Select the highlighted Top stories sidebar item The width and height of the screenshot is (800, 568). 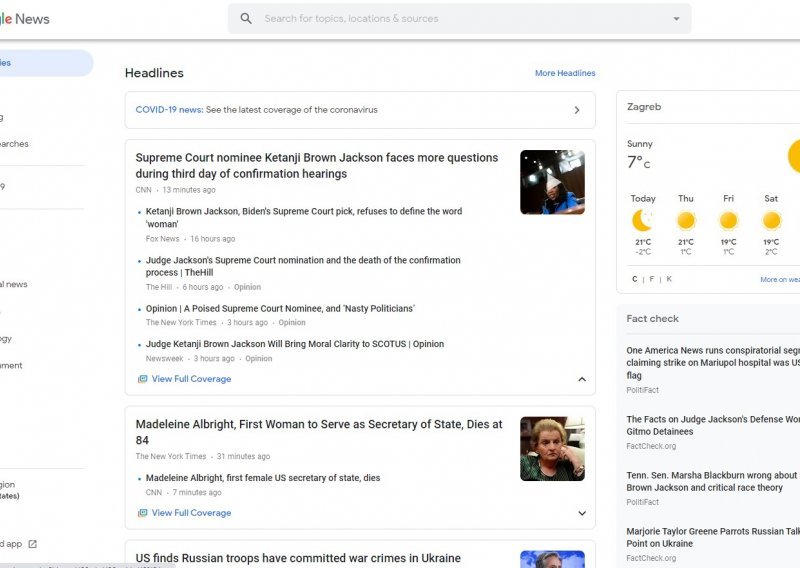point(46,63)
